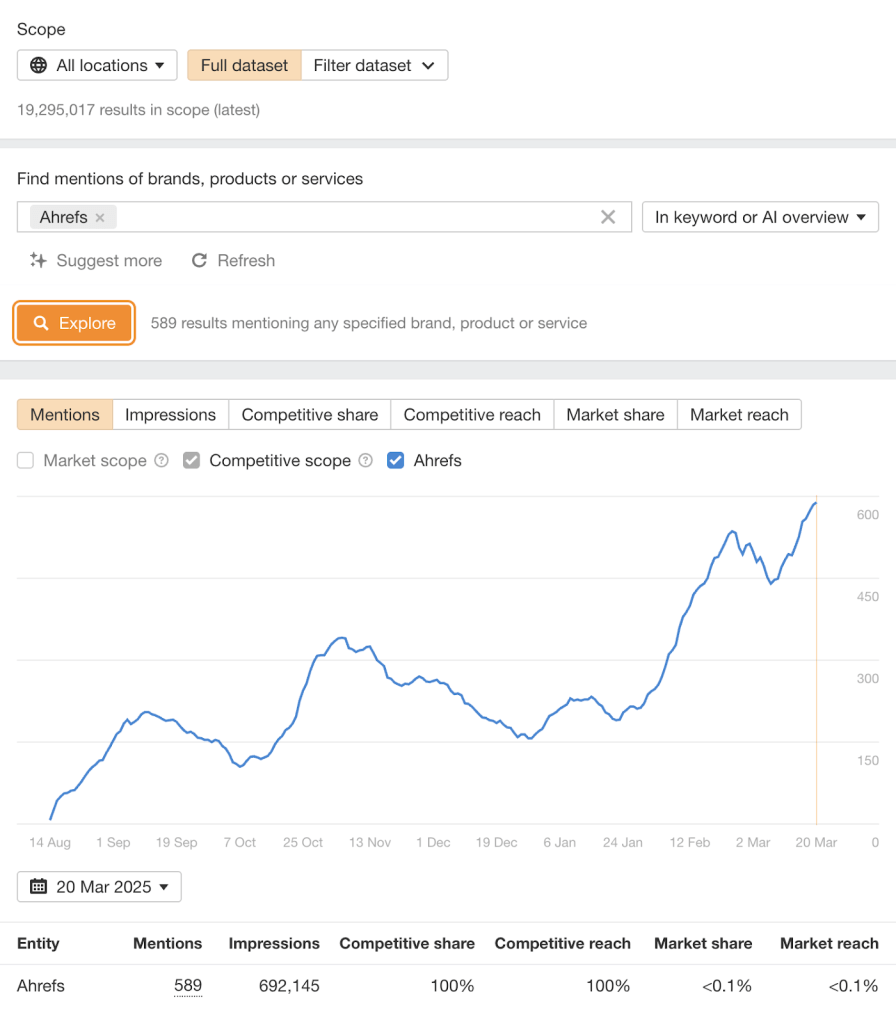Switch to the Impressions tab
896x1024 pixels.
pyautogui.click(x=170, y=415)
